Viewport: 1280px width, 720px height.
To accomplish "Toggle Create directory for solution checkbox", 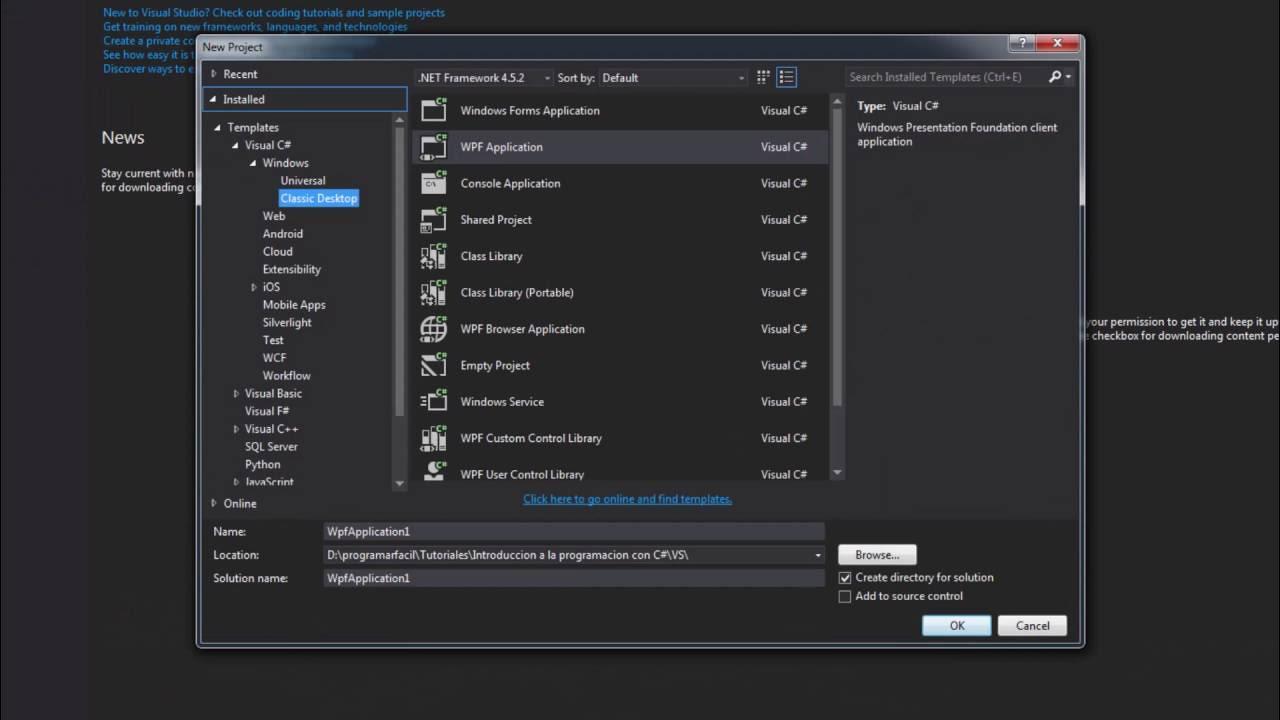I will point(845,578).
